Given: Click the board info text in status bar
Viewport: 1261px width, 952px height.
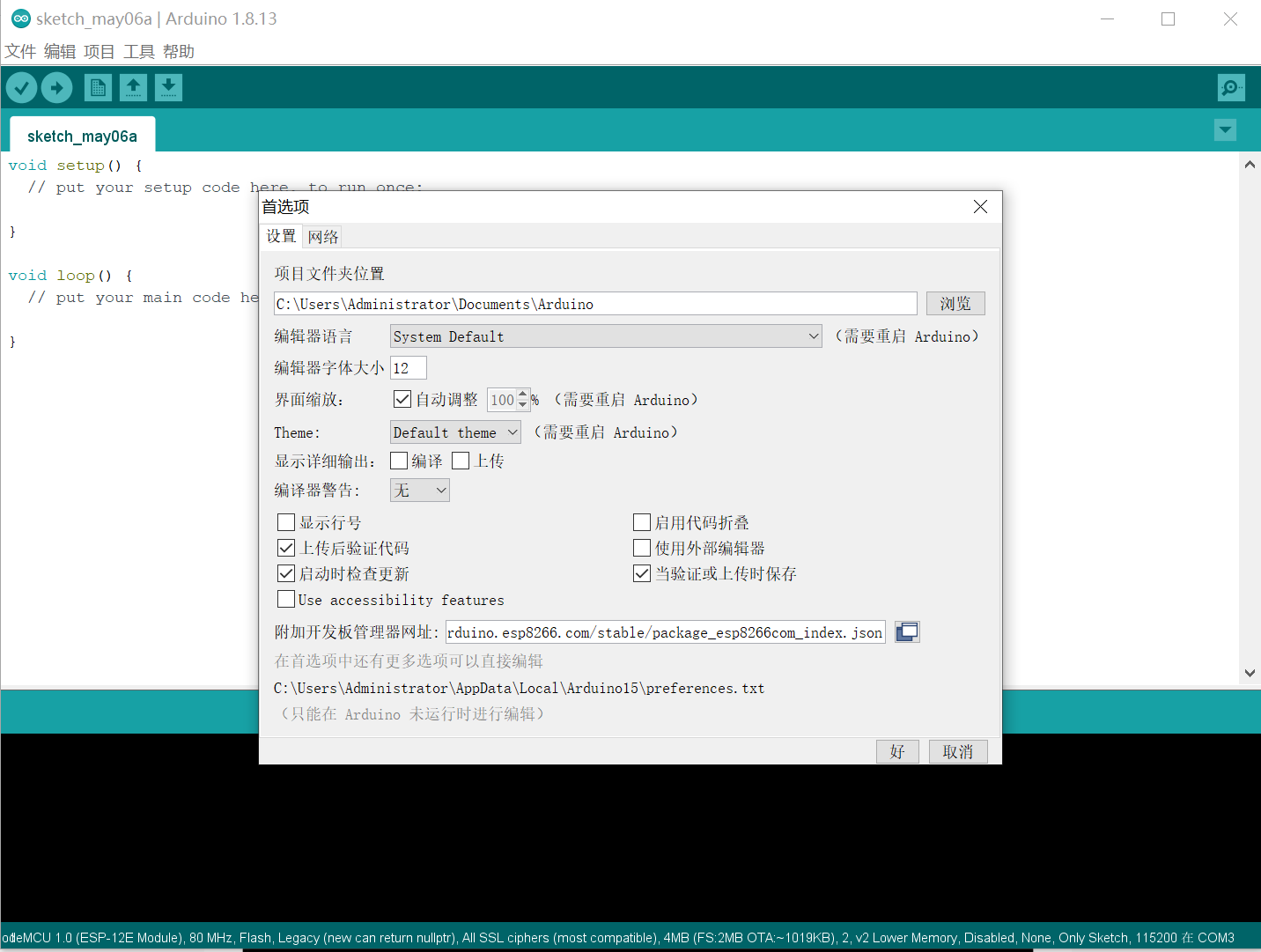Looking at the screenshot, I should pos(618,938).
